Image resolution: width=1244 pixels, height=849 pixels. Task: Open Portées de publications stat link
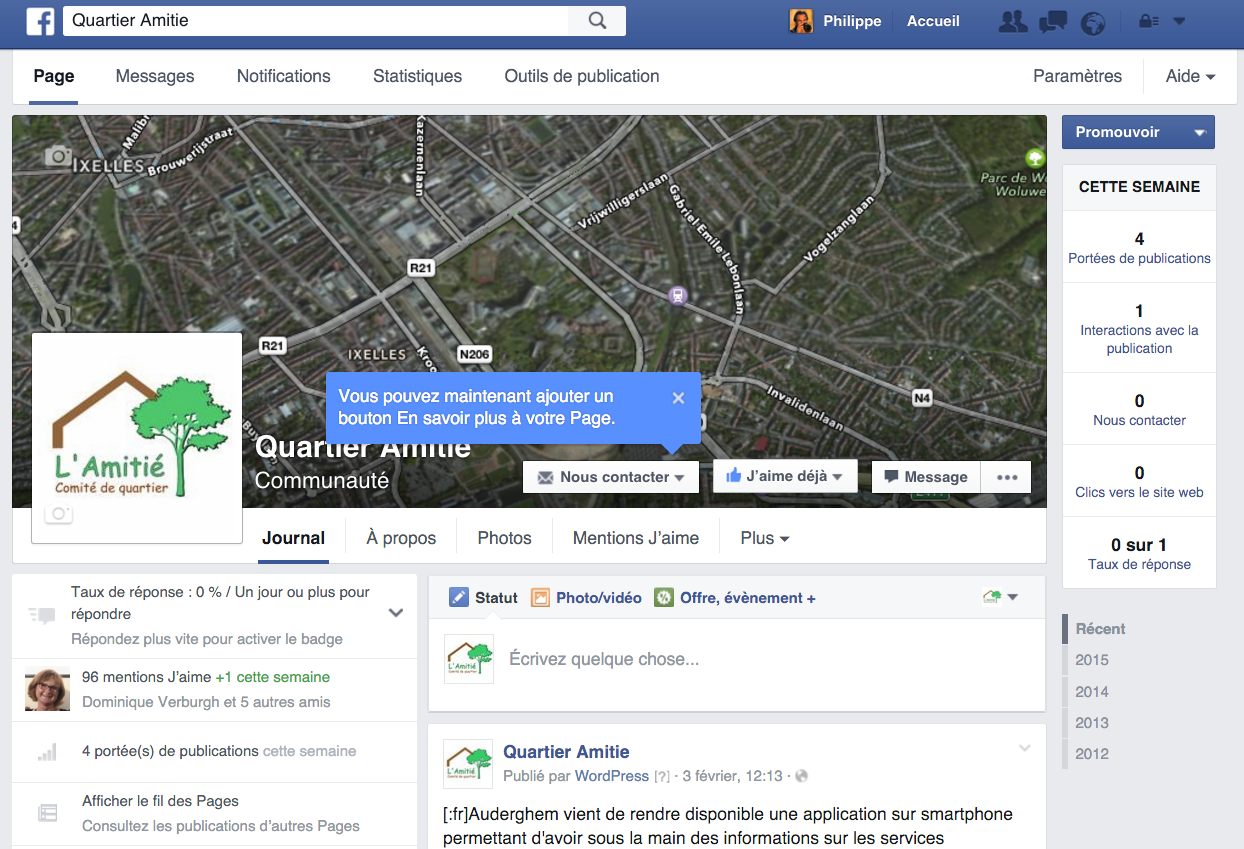tap(1139, 258)
